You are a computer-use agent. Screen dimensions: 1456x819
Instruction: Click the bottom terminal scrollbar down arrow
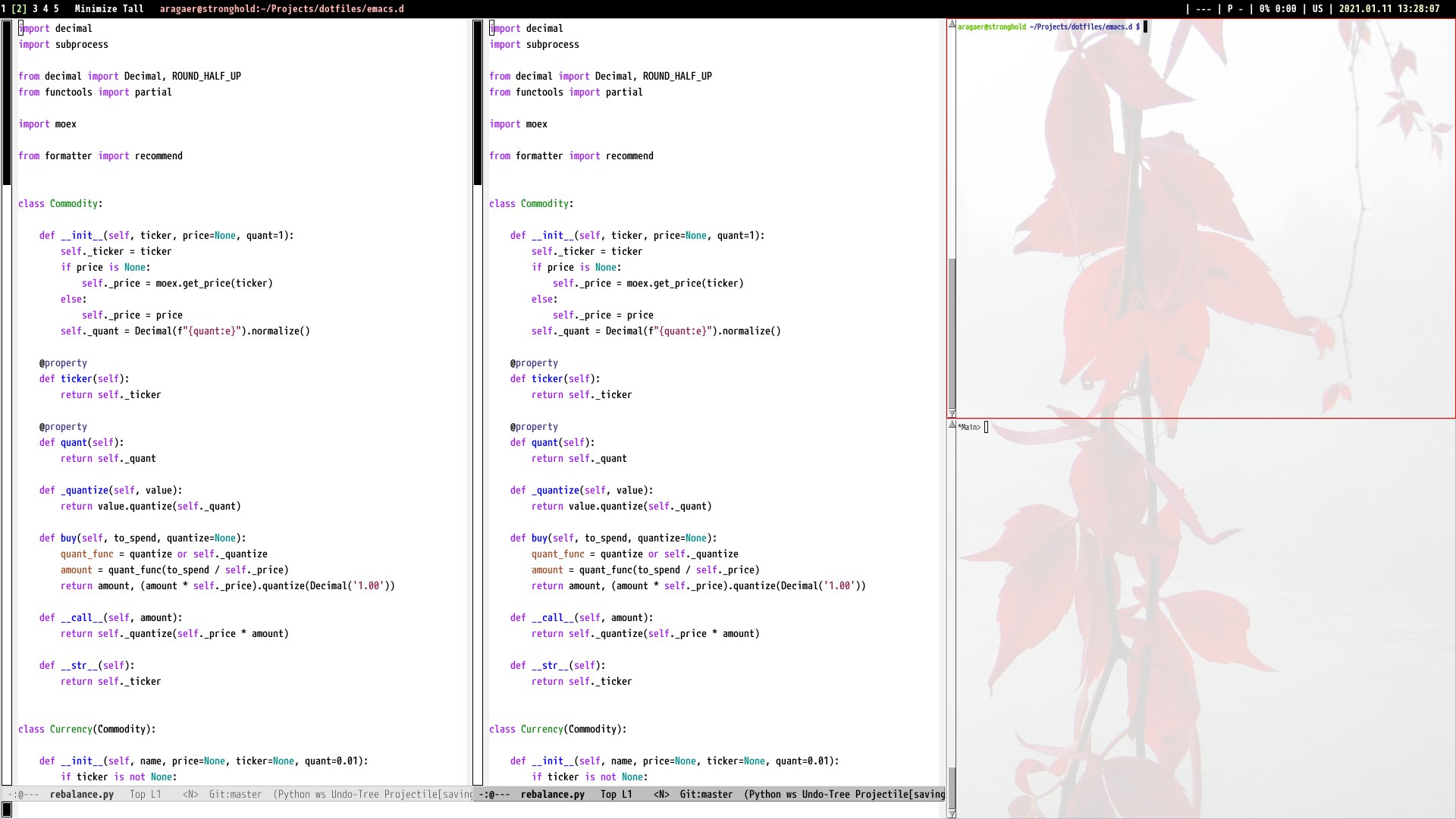(x=952, y=814)
